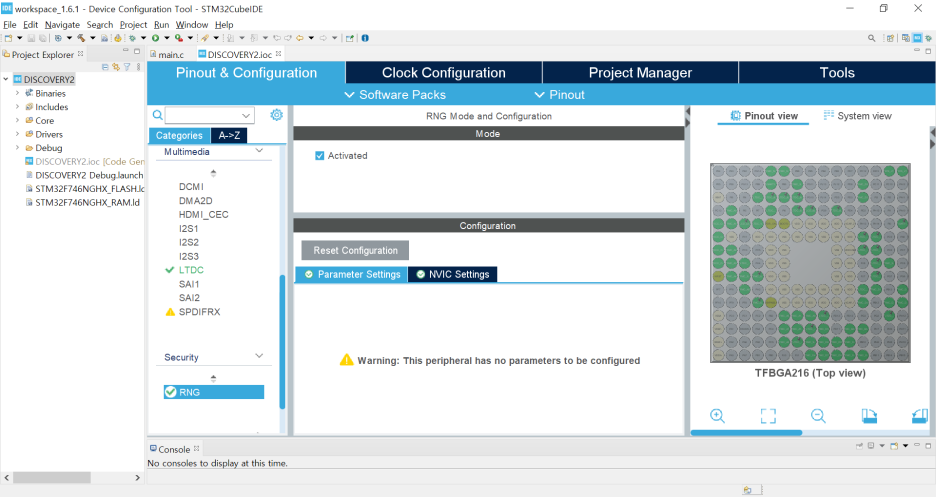The width and height of the screenshot is (936, 497).
Task: Select the SPDIFRX peripheral
Action: (199, 311)
